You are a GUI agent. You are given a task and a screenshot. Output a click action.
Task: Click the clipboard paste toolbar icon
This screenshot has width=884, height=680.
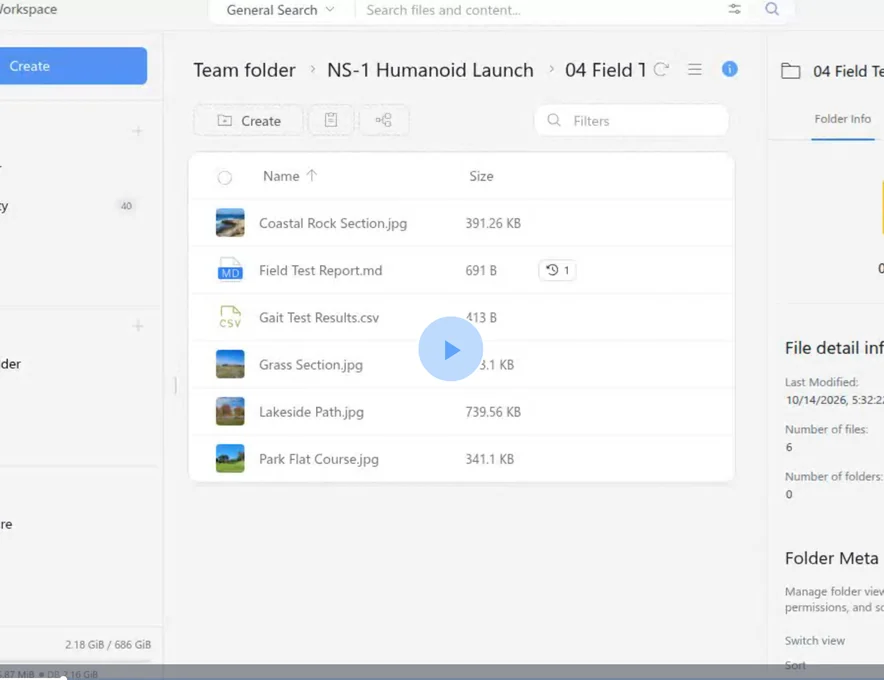click(x=331, y=120)
